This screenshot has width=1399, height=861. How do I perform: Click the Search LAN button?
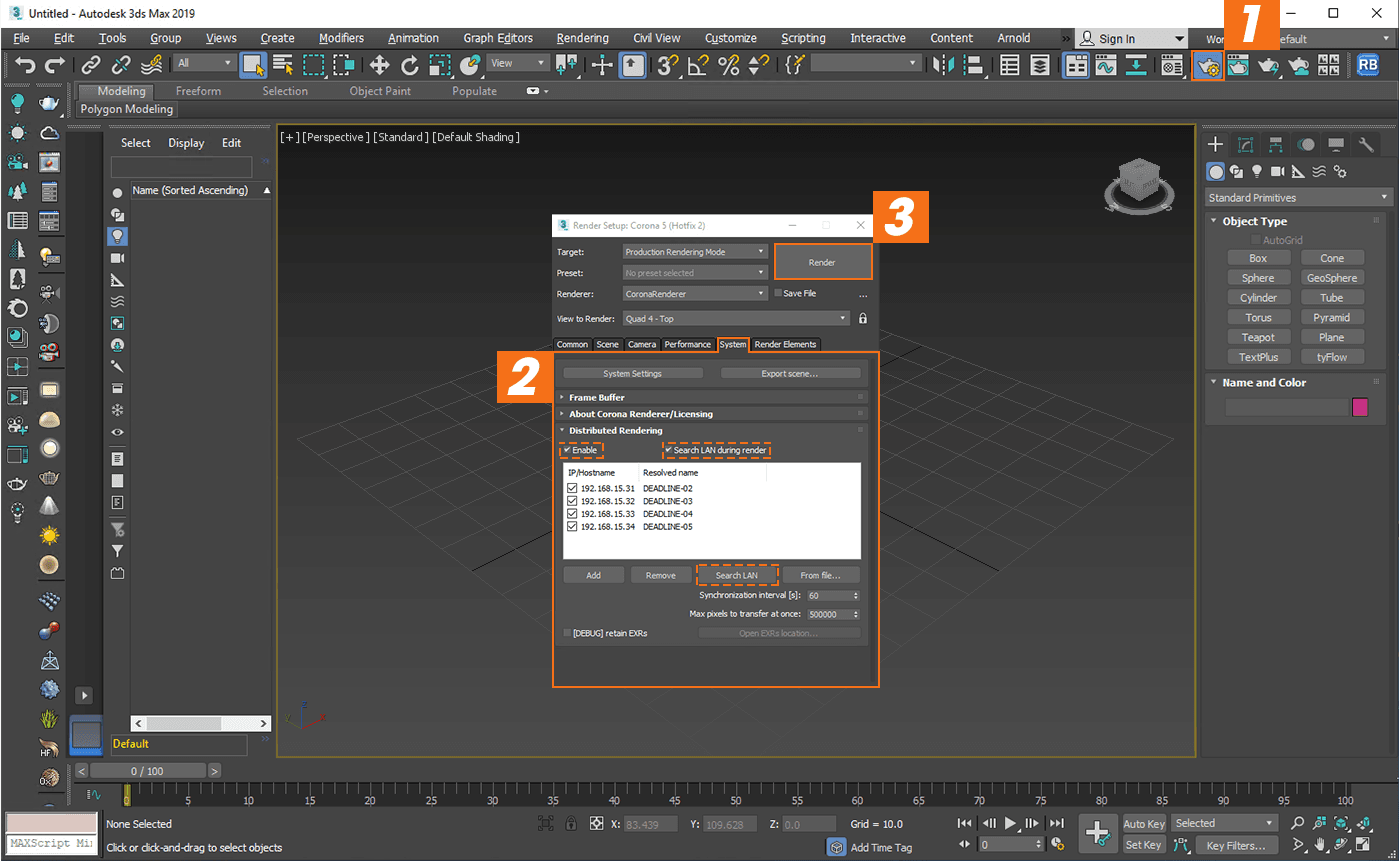[737, 574]
